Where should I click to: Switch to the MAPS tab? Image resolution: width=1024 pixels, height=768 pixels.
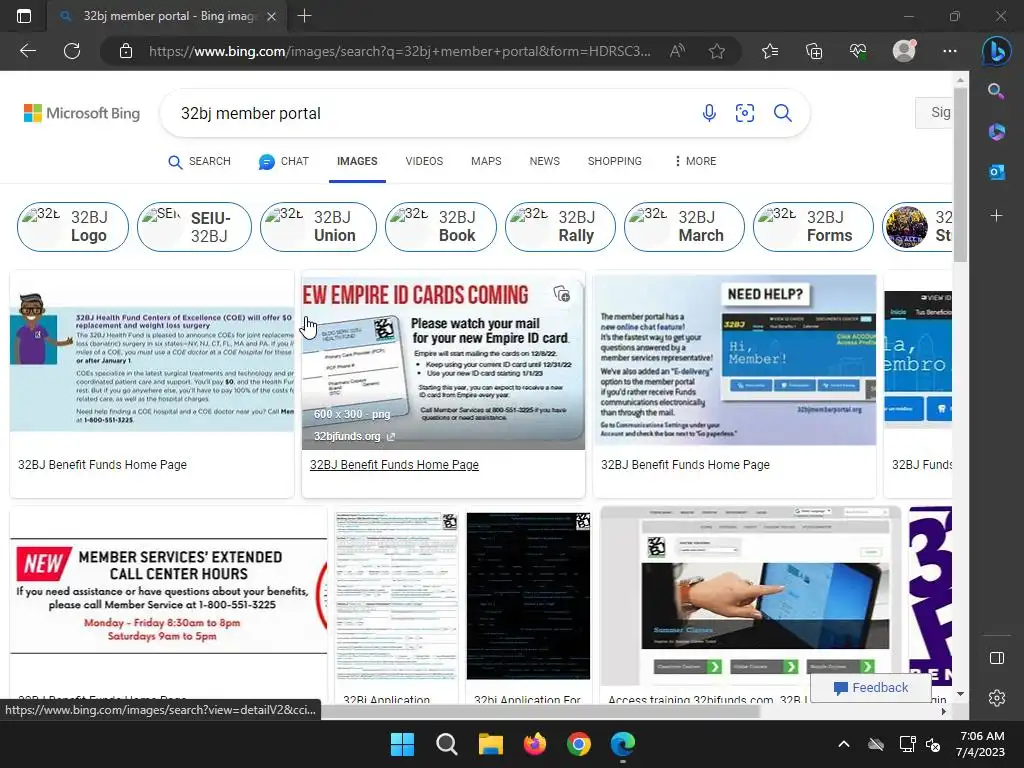486,161
